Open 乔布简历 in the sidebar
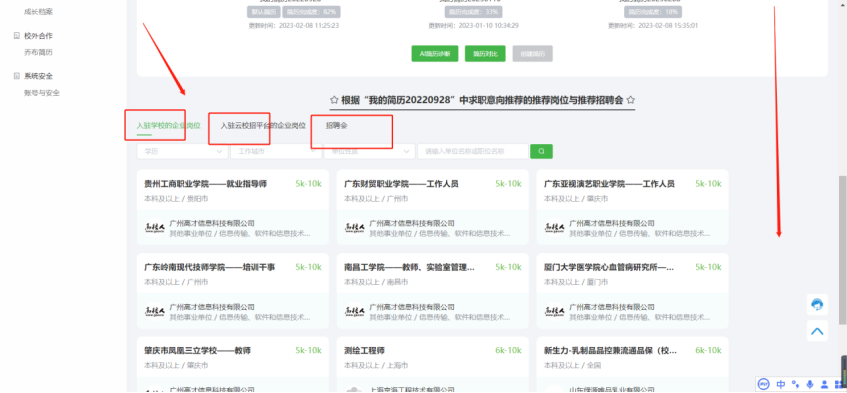 tap(38, 52)
